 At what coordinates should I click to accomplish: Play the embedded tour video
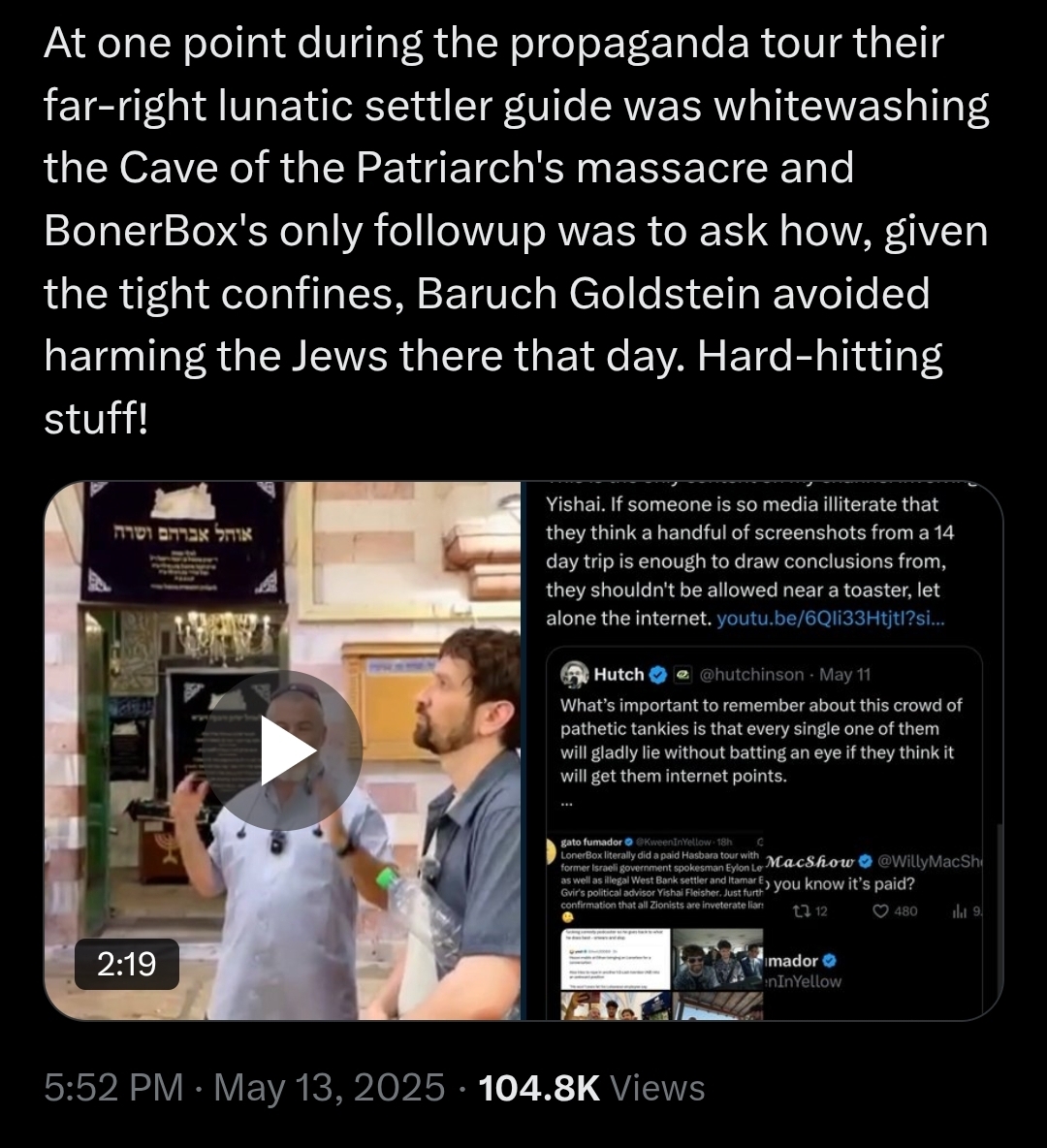[x=283, y=750]
